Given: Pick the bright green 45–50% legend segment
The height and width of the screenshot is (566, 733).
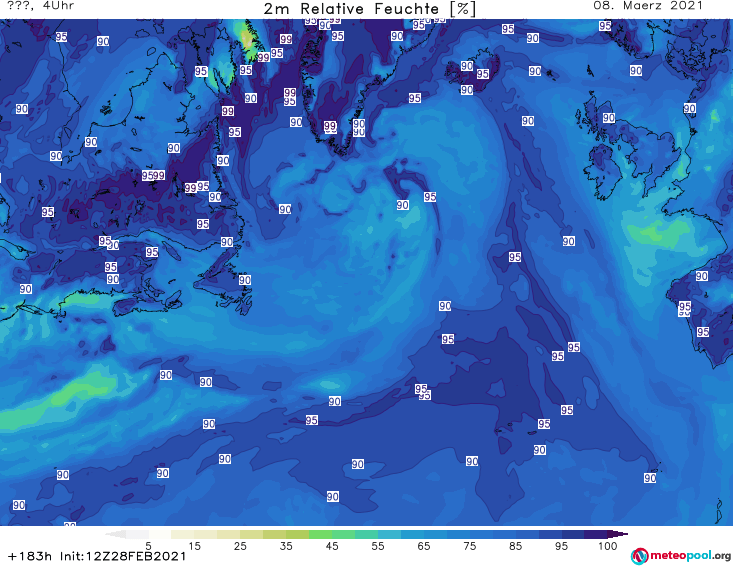Looking at the screenshot, I should (343, 534).
